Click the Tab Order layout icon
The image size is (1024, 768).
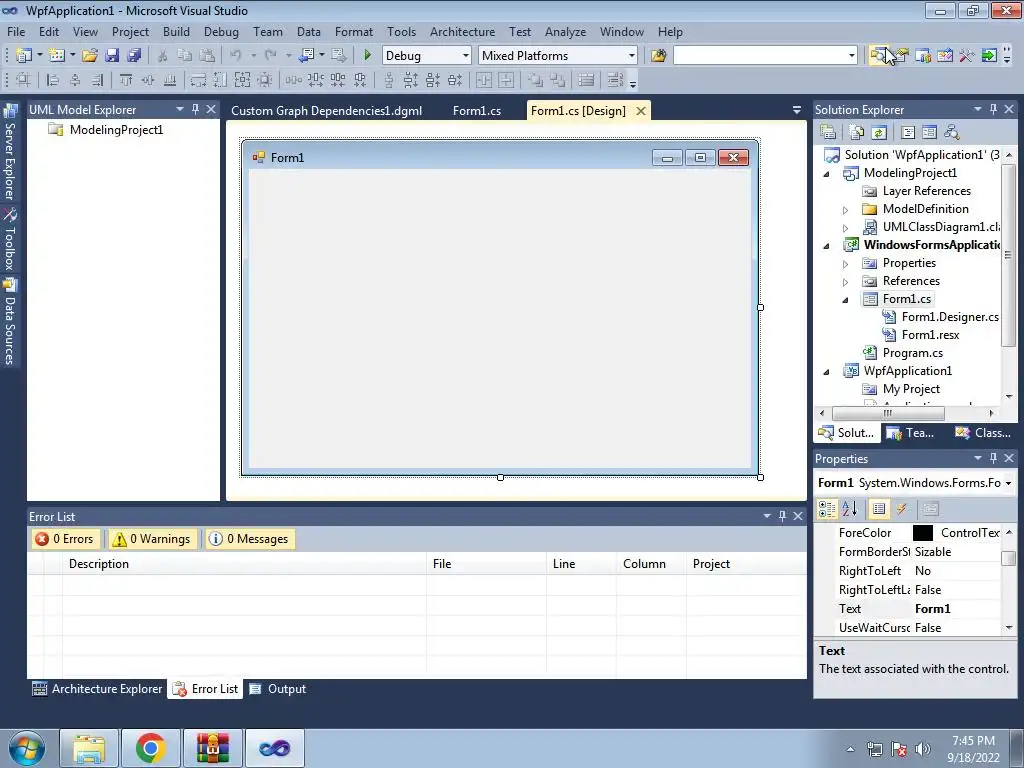coord(615,80)
